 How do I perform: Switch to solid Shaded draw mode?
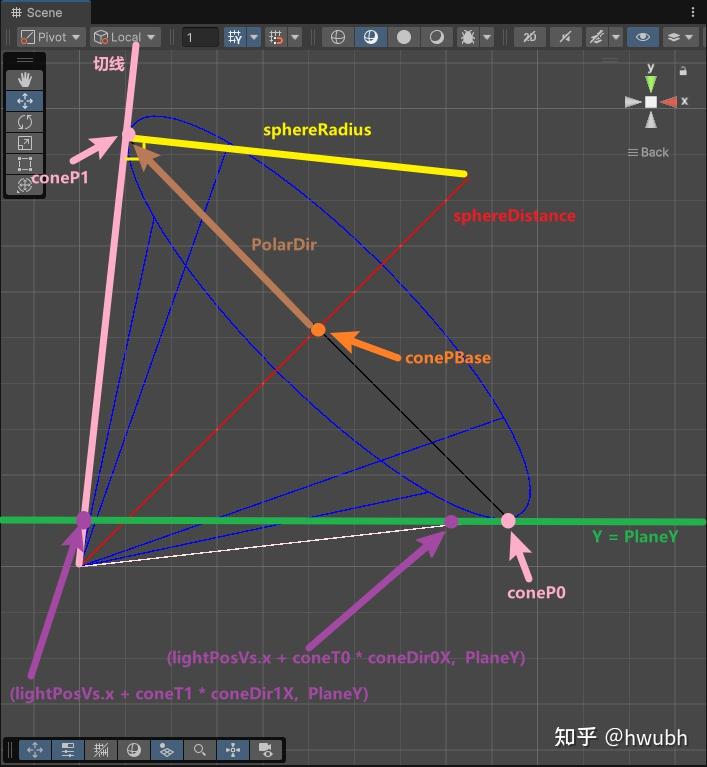point(404,37)
